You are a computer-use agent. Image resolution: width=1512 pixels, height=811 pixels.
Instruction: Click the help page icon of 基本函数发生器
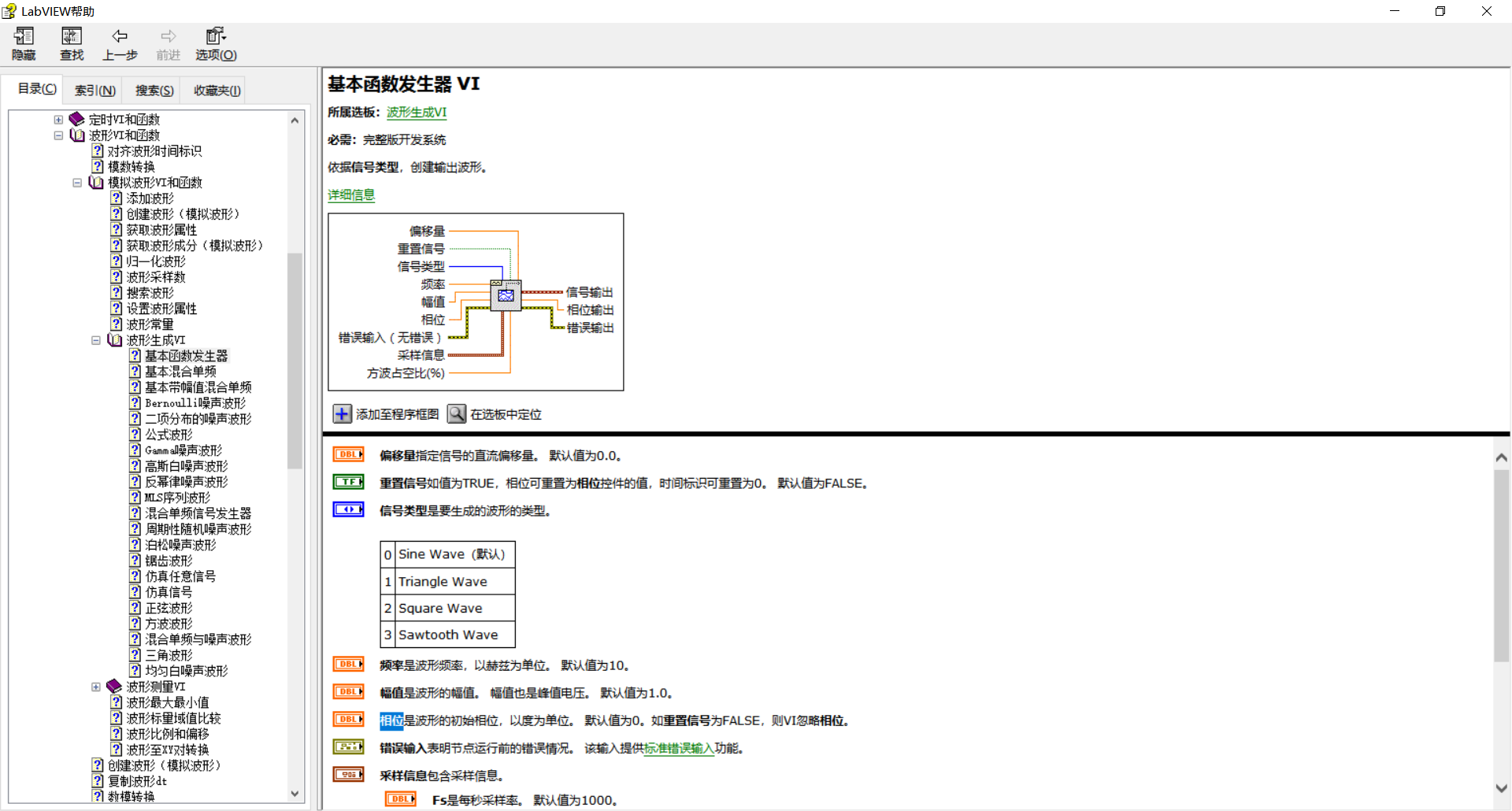click(x=135, y=355)
